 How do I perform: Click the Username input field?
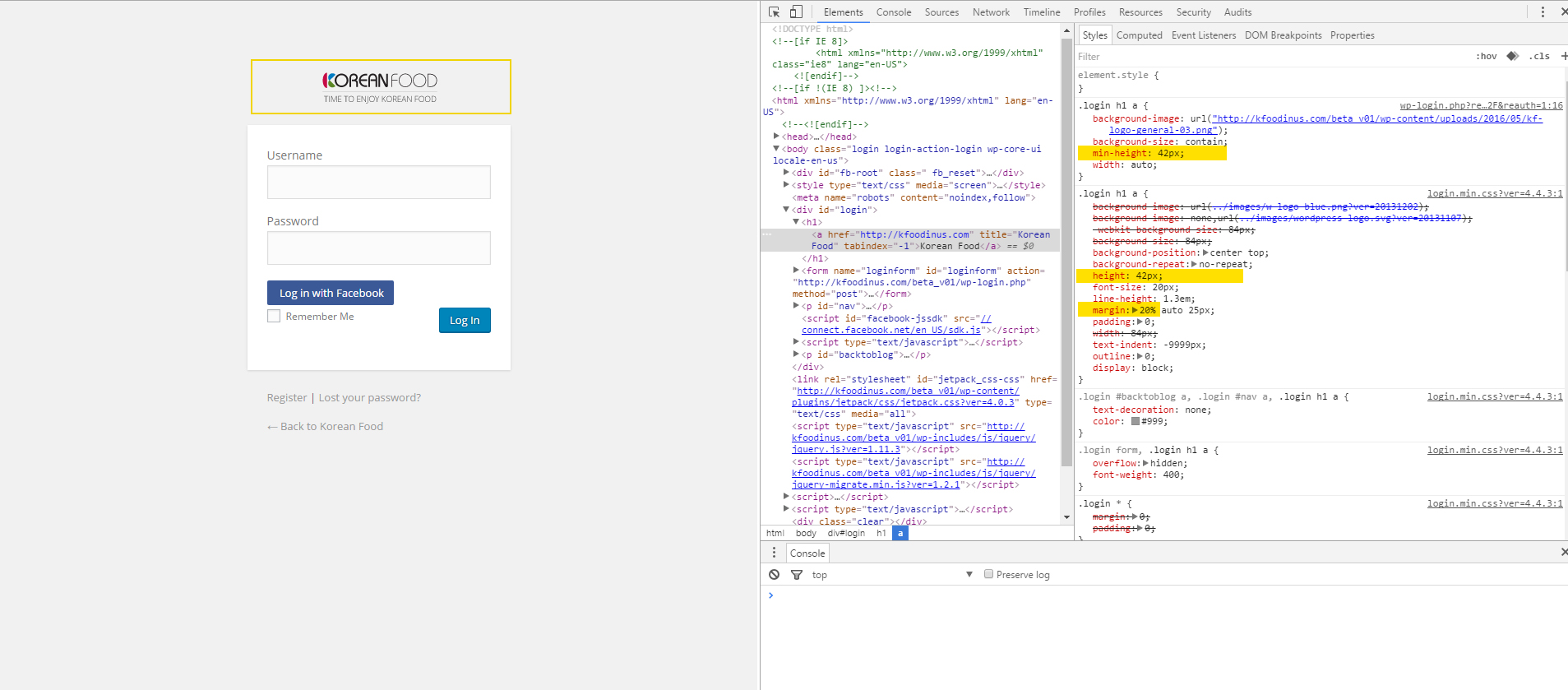378,182
